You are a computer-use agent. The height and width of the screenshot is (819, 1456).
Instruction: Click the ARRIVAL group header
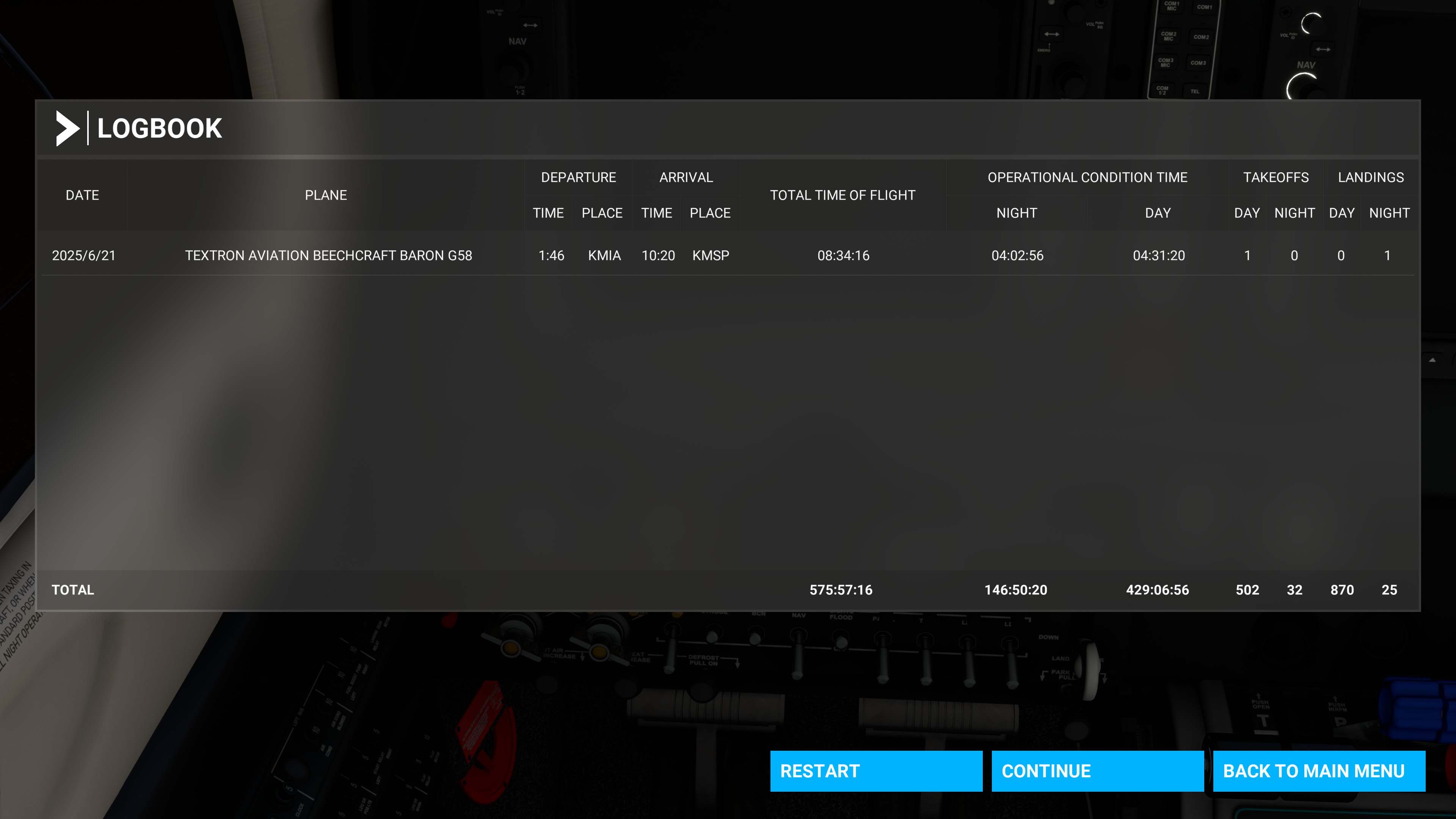(x=686, y=177)
